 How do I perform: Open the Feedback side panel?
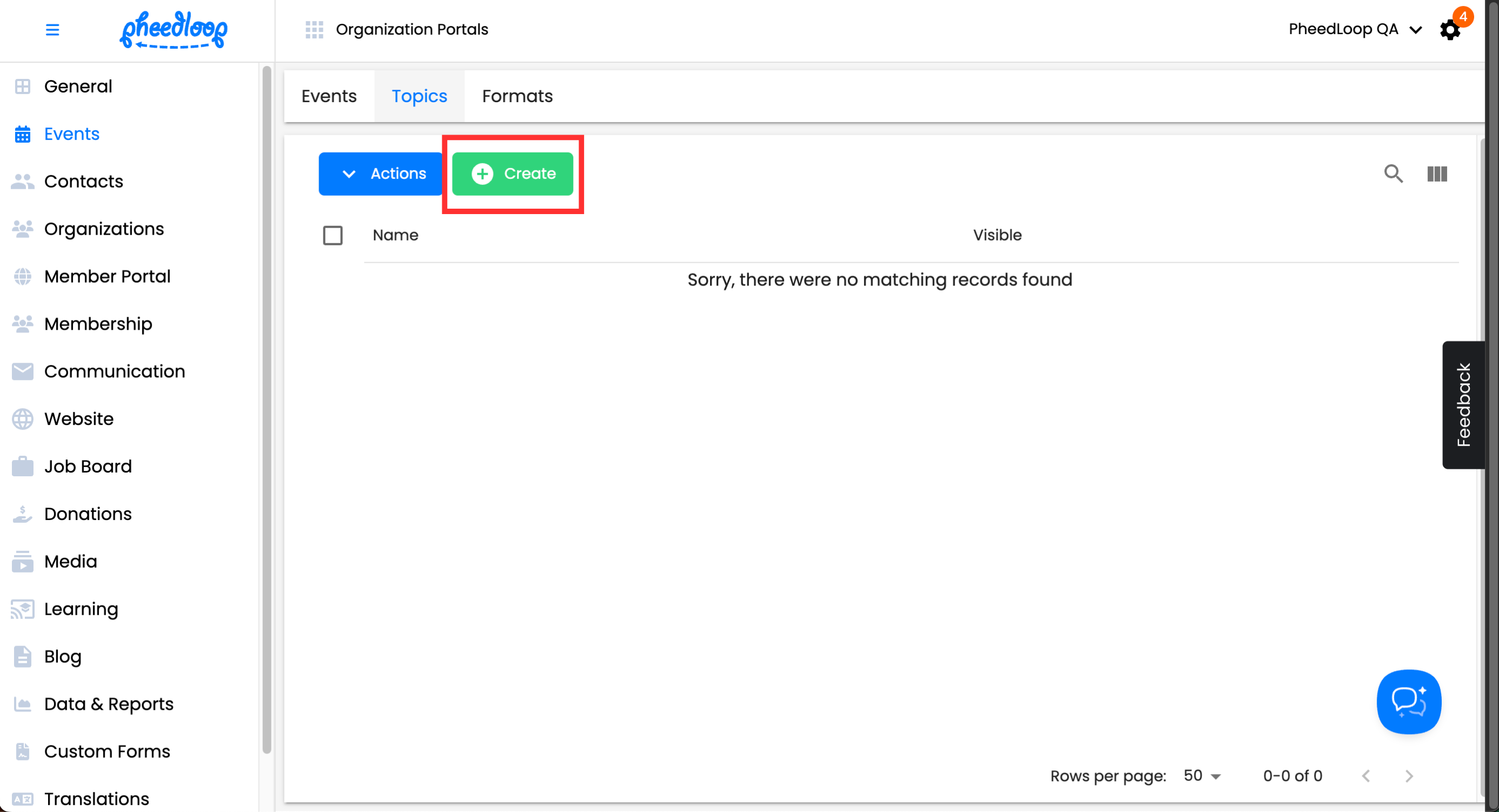[1463, 405]
